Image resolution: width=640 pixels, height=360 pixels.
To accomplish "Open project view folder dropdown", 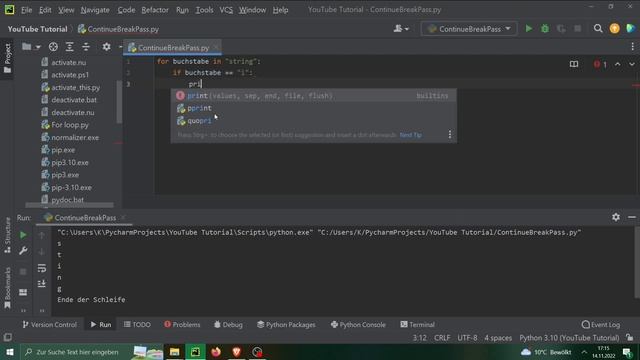I will click(x=31, y=47).
